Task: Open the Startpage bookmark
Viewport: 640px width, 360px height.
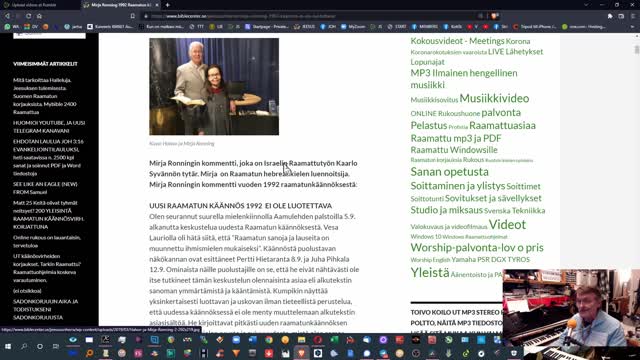Action: tap(267, 27)
